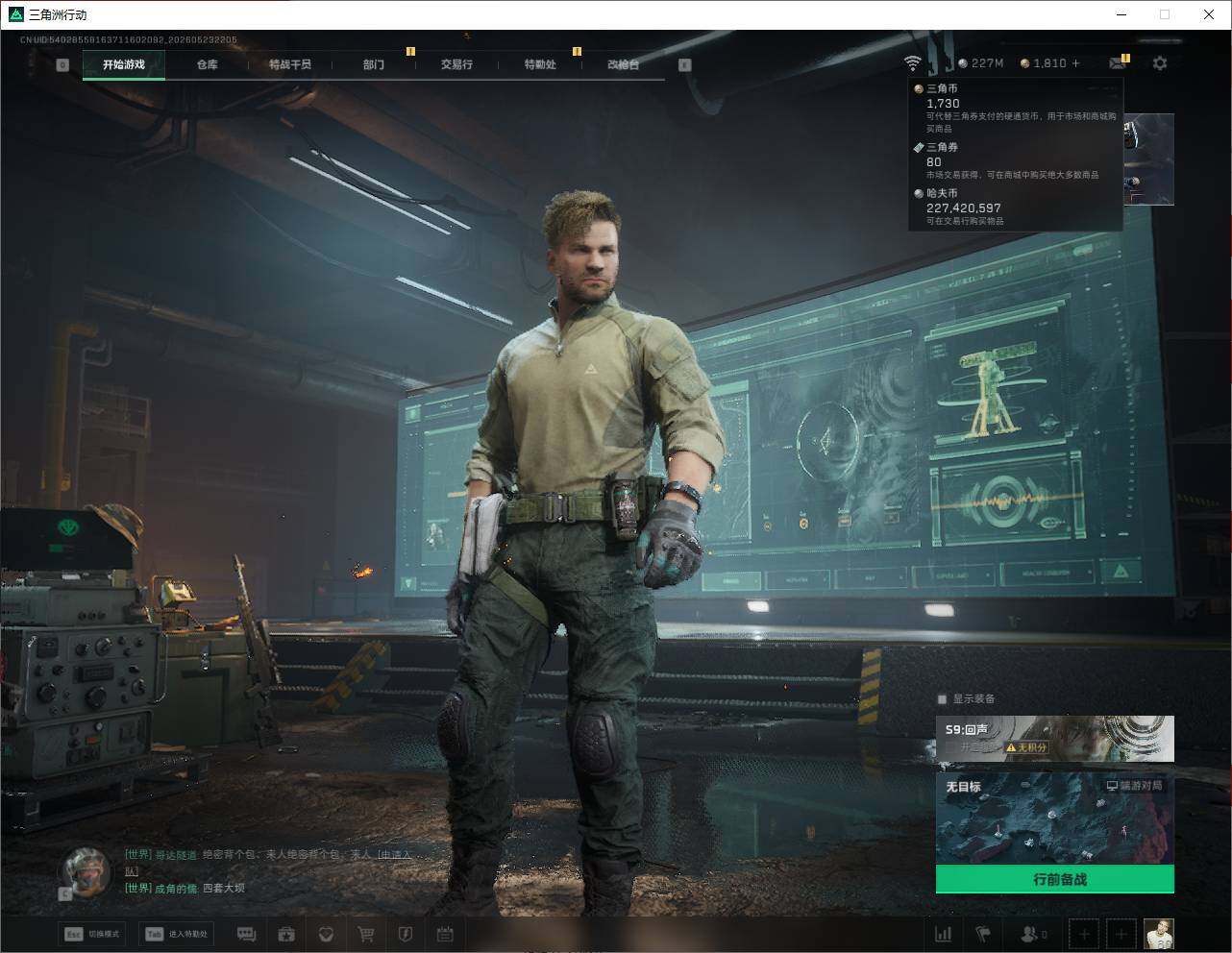Minimize the 三角洲行动 window
1232x953 pixels.
click(1121, 14)
